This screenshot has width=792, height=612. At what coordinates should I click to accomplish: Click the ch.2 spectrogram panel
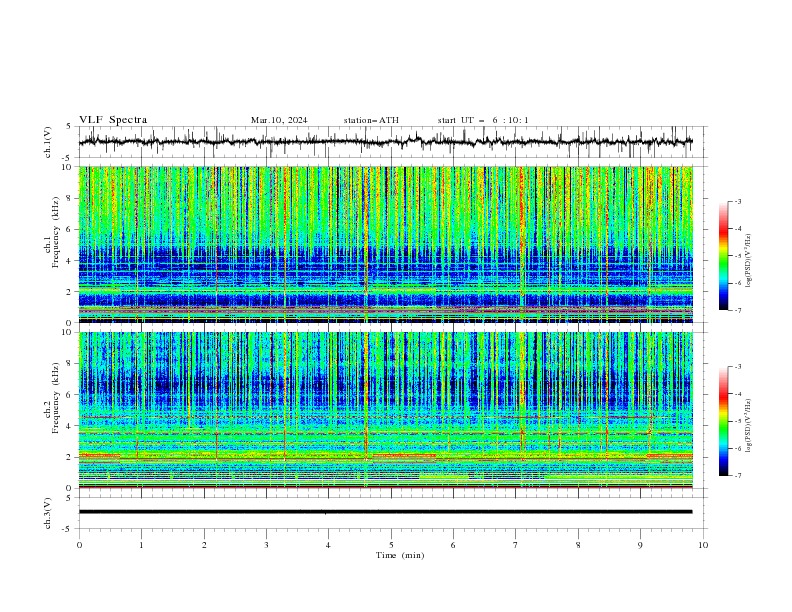click(385, 410)
